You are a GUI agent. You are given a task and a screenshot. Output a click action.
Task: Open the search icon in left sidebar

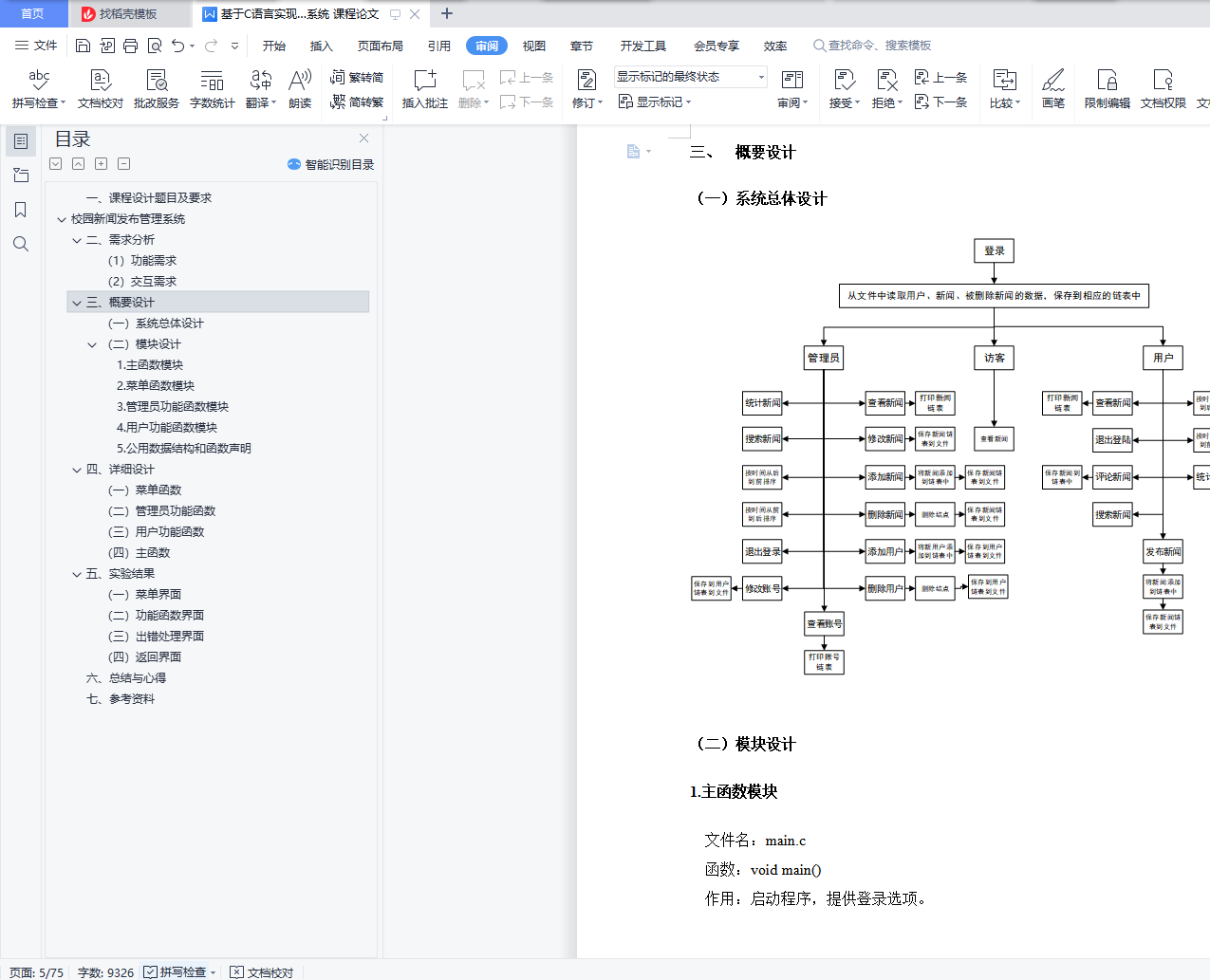tap(21, 244)
